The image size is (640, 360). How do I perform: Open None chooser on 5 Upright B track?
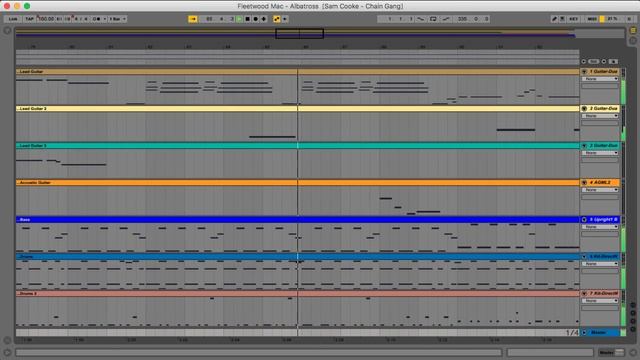pos(600,227)
